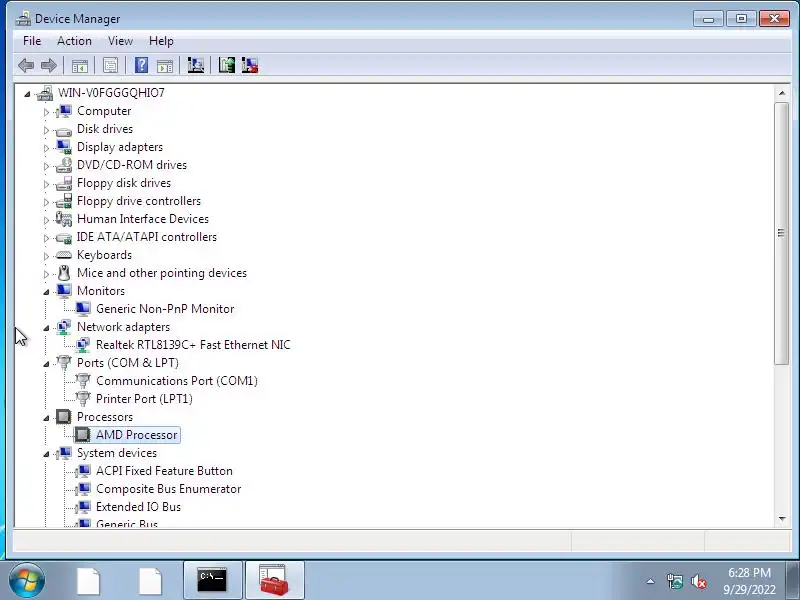Expand the Computer node arrow
This screenshot has height=600, width=800.
[46, 112]
